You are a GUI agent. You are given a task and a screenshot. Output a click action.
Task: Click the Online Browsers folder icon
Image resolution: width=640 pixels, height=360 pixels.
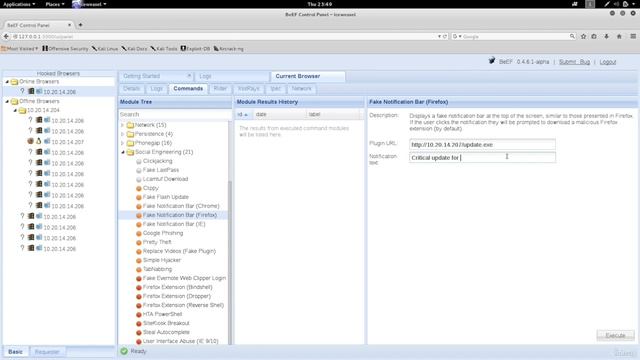pyautogui.click(x=15, y=82)
